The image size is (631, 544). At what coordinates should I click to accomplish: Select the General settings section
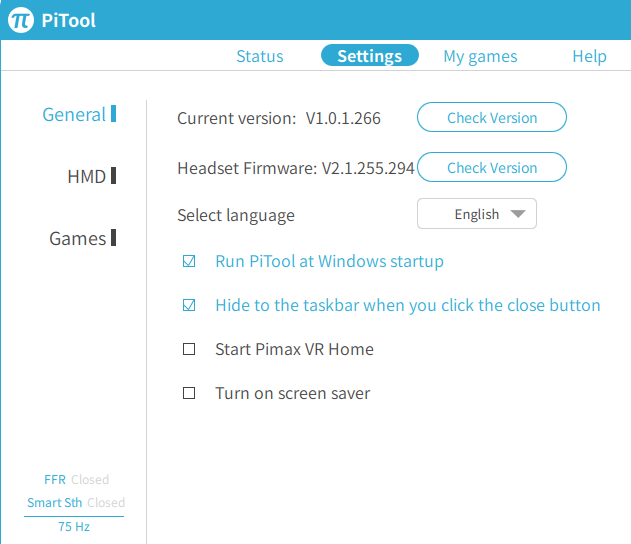75,115
